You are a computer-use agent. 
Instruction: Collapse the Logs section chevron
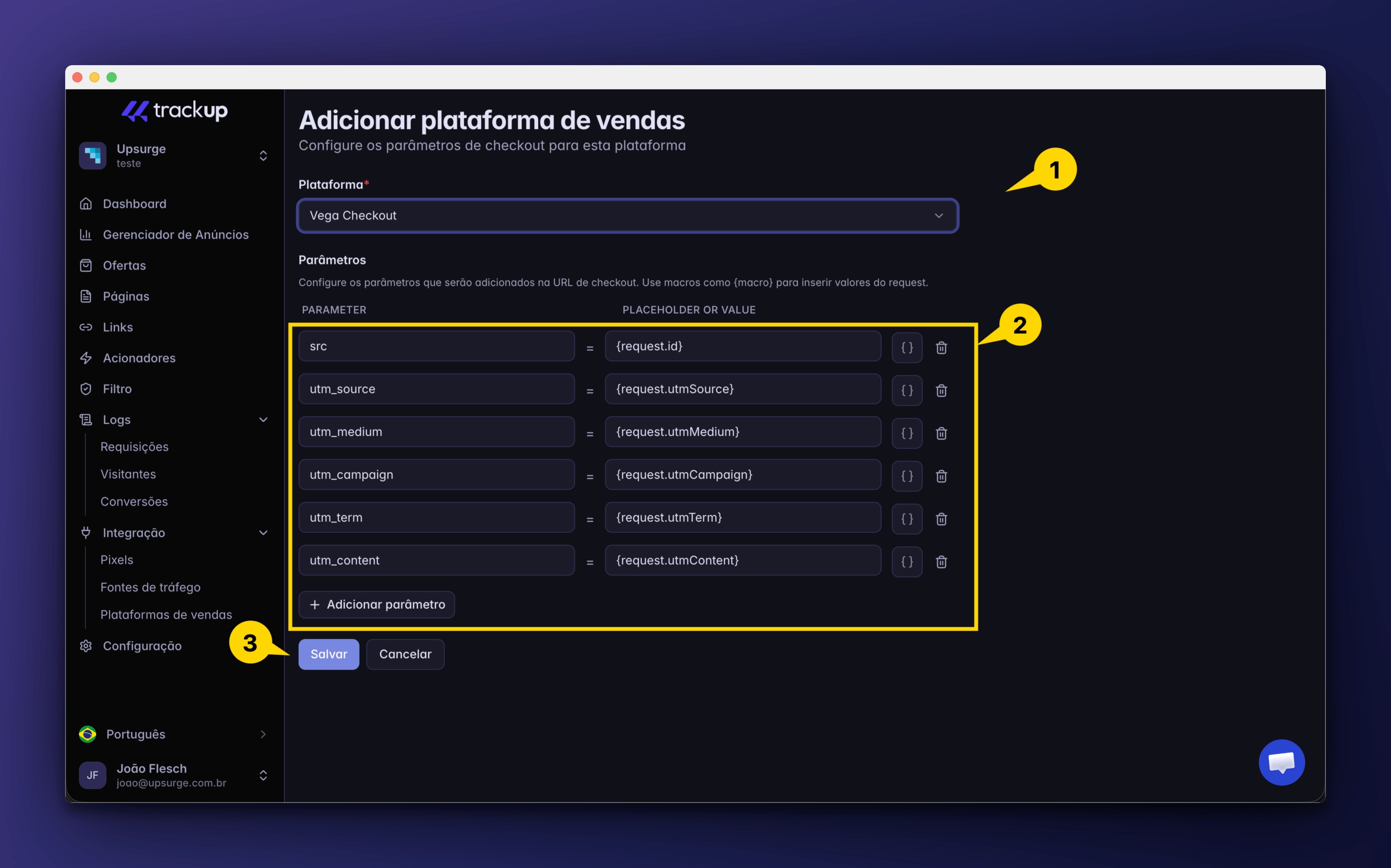coord(263,420)
